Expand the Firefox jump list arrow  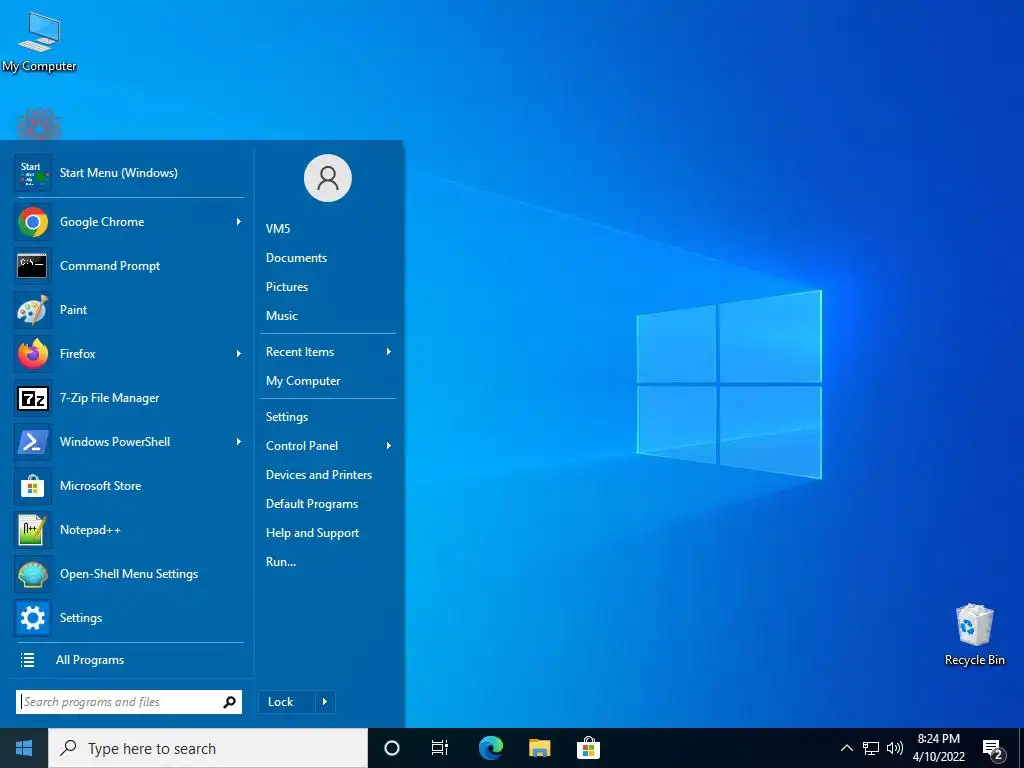(239, 354)
